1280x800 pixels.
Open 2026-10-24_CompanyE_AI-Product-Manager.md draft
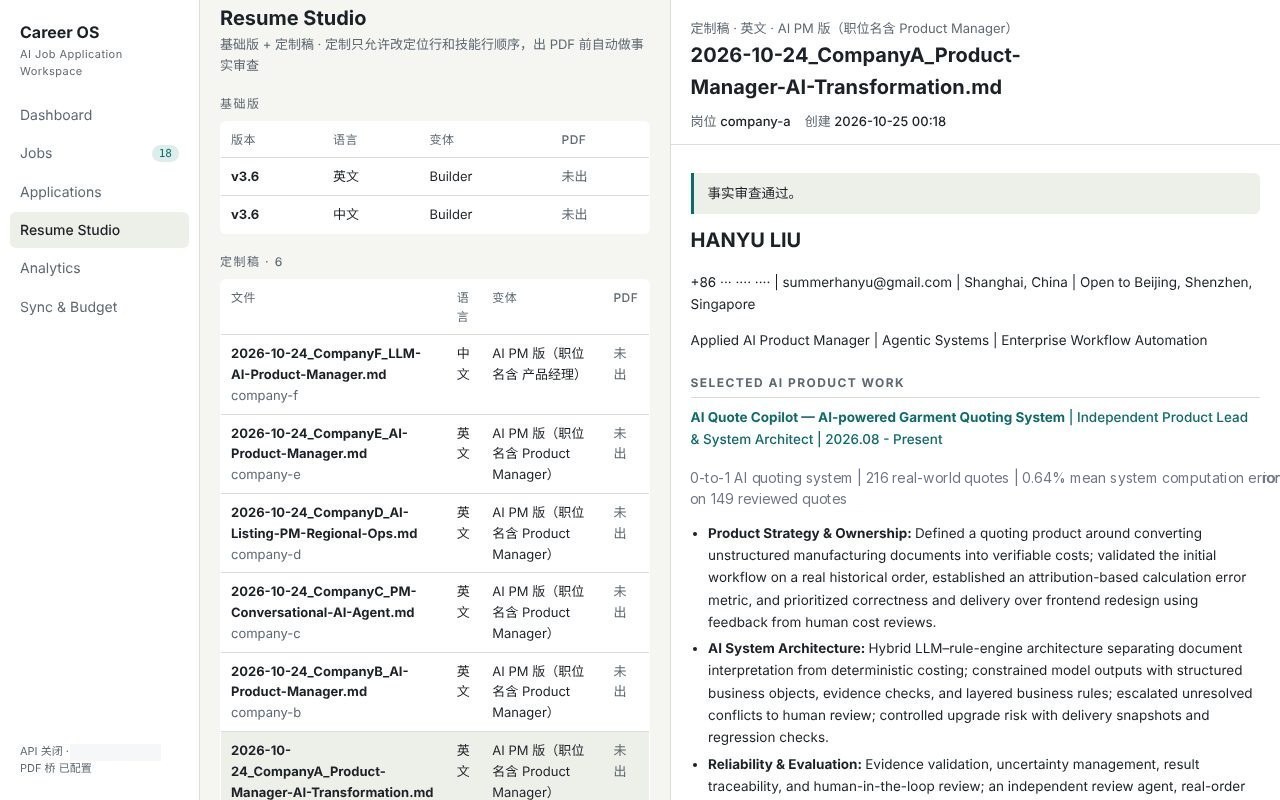pos(434,453)
